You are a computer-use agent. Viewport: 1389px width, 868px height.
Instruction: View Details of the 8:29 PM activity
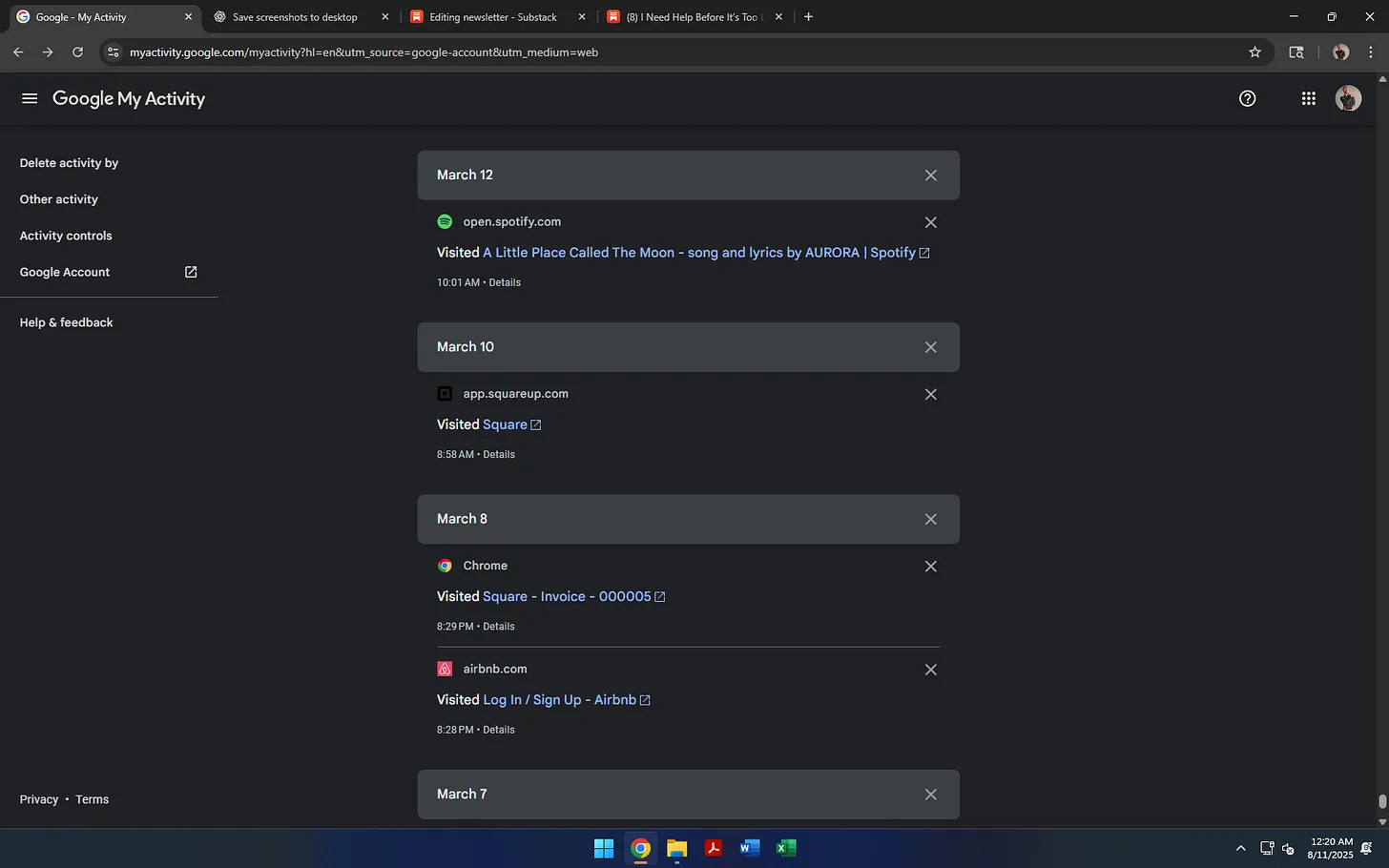pos(499,627)
